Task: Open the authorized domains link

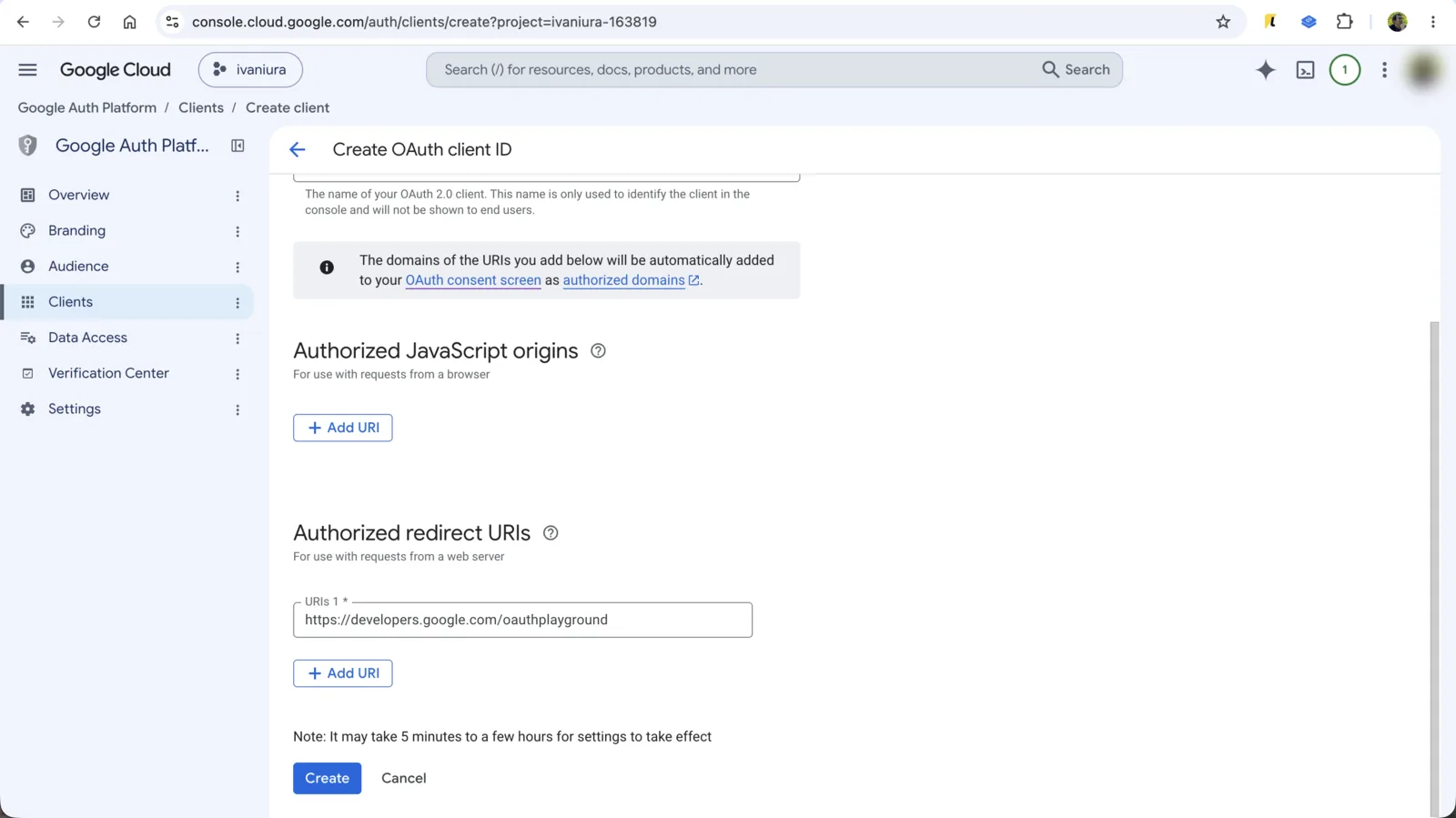Action: [x=631, y=280]
